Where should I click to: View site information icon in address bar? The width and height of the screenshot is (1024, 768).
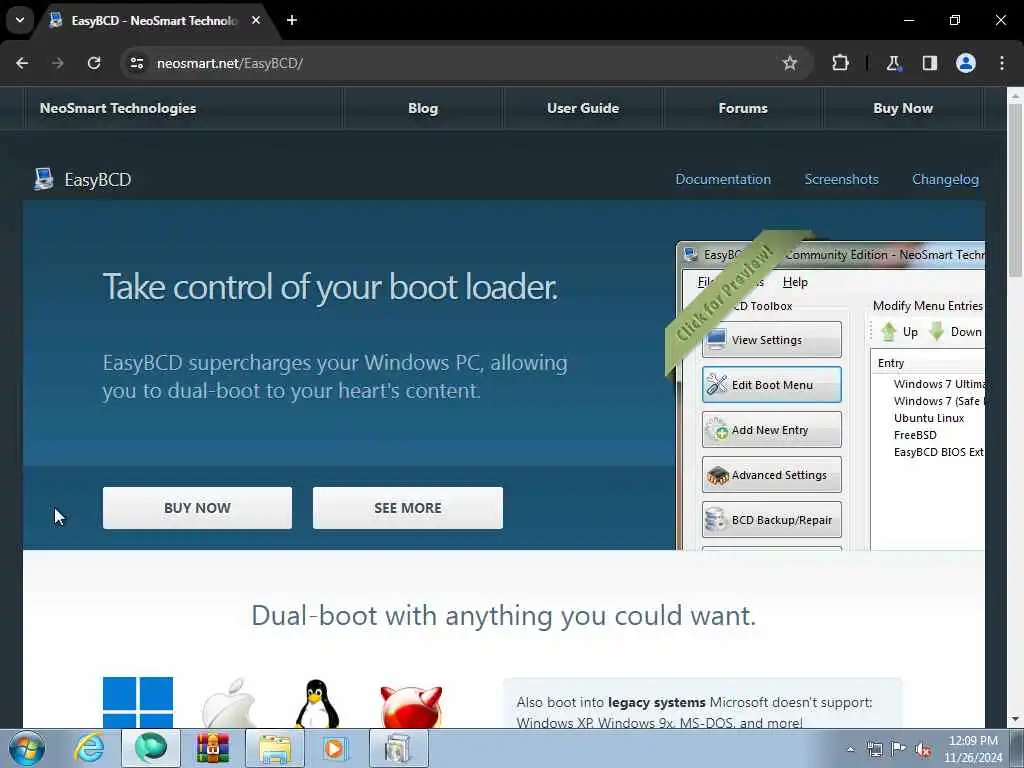[x=137, y=63]
